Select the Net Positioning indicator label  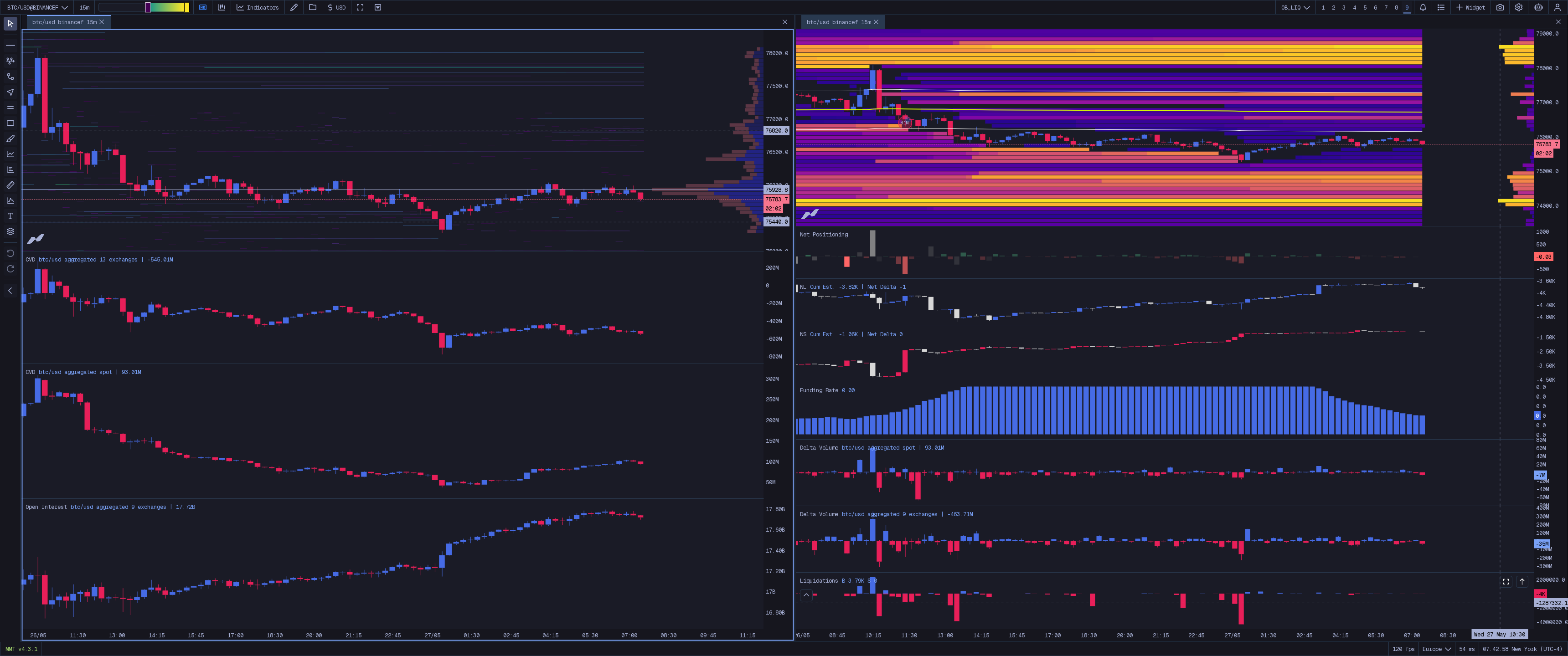click(824, 235)
